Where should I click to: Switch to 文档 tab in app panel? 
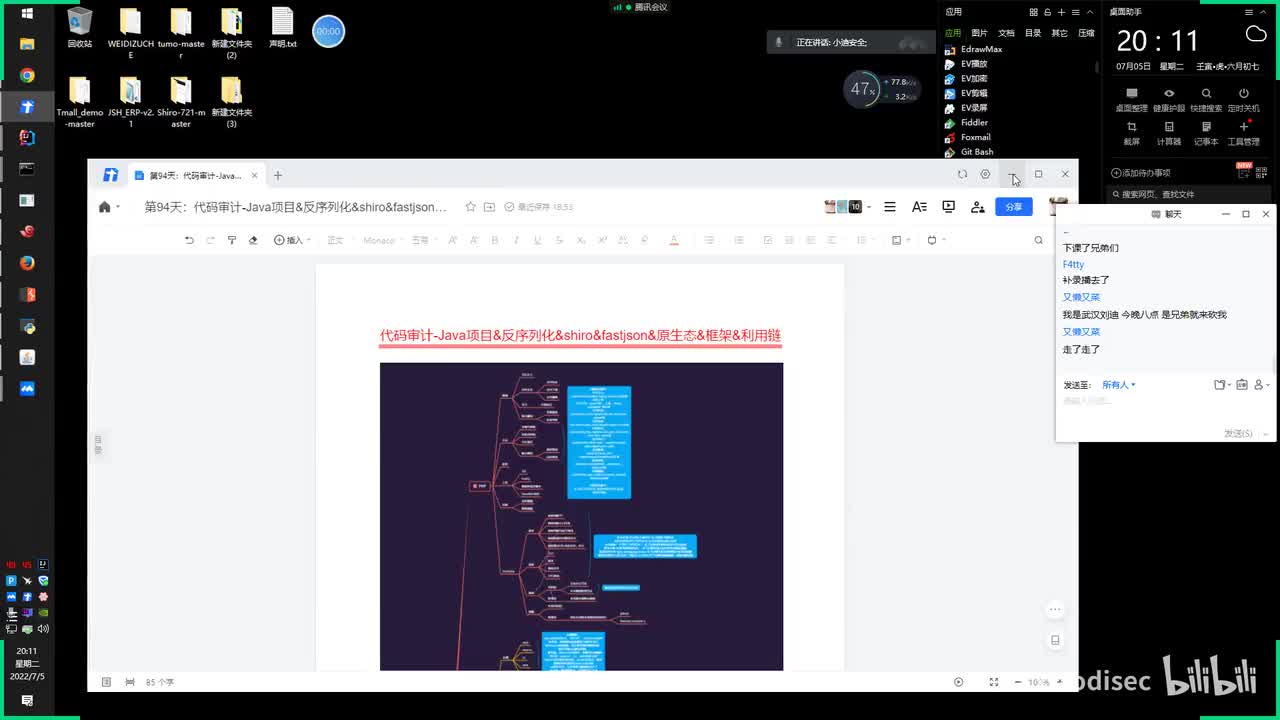(x=1006, y=33)
